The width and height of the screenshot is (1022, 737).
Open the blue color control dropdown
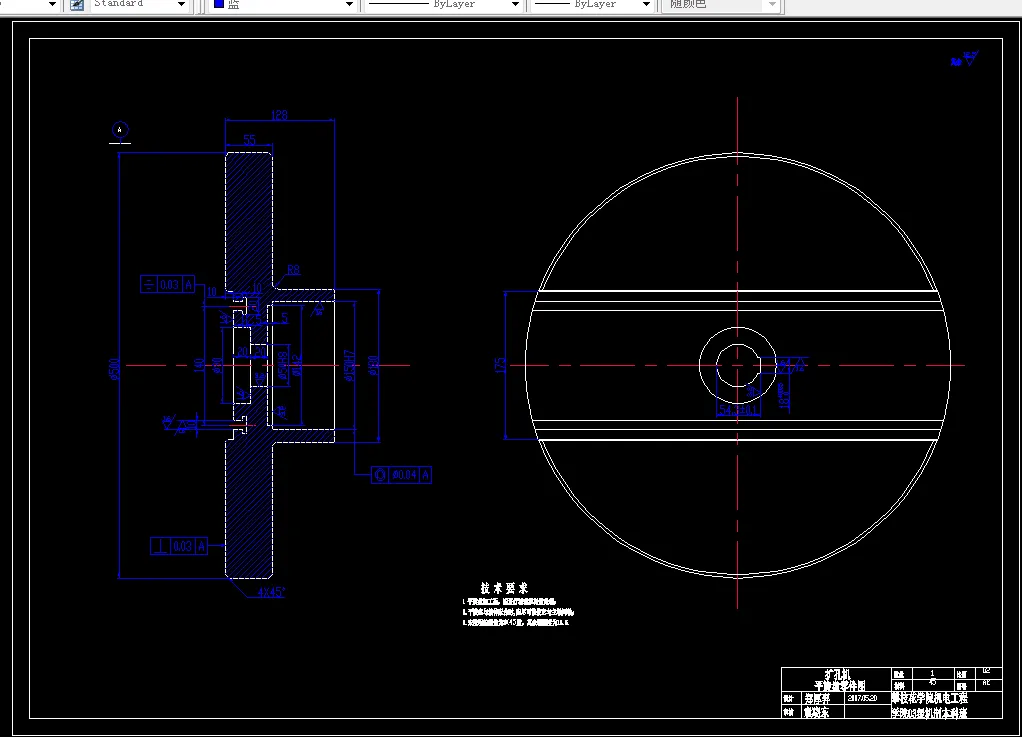[x=349, y=5]
